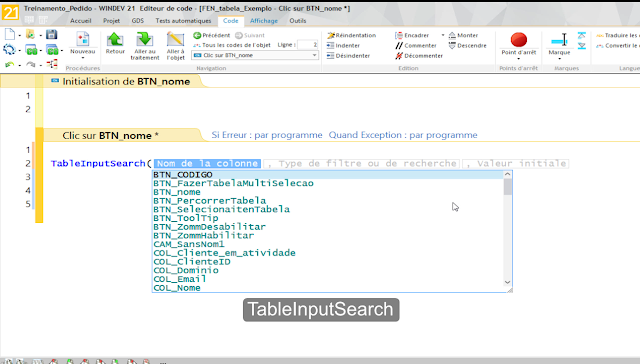Click the Marque bookmark icon
The image size is (640, 364).
559,40
